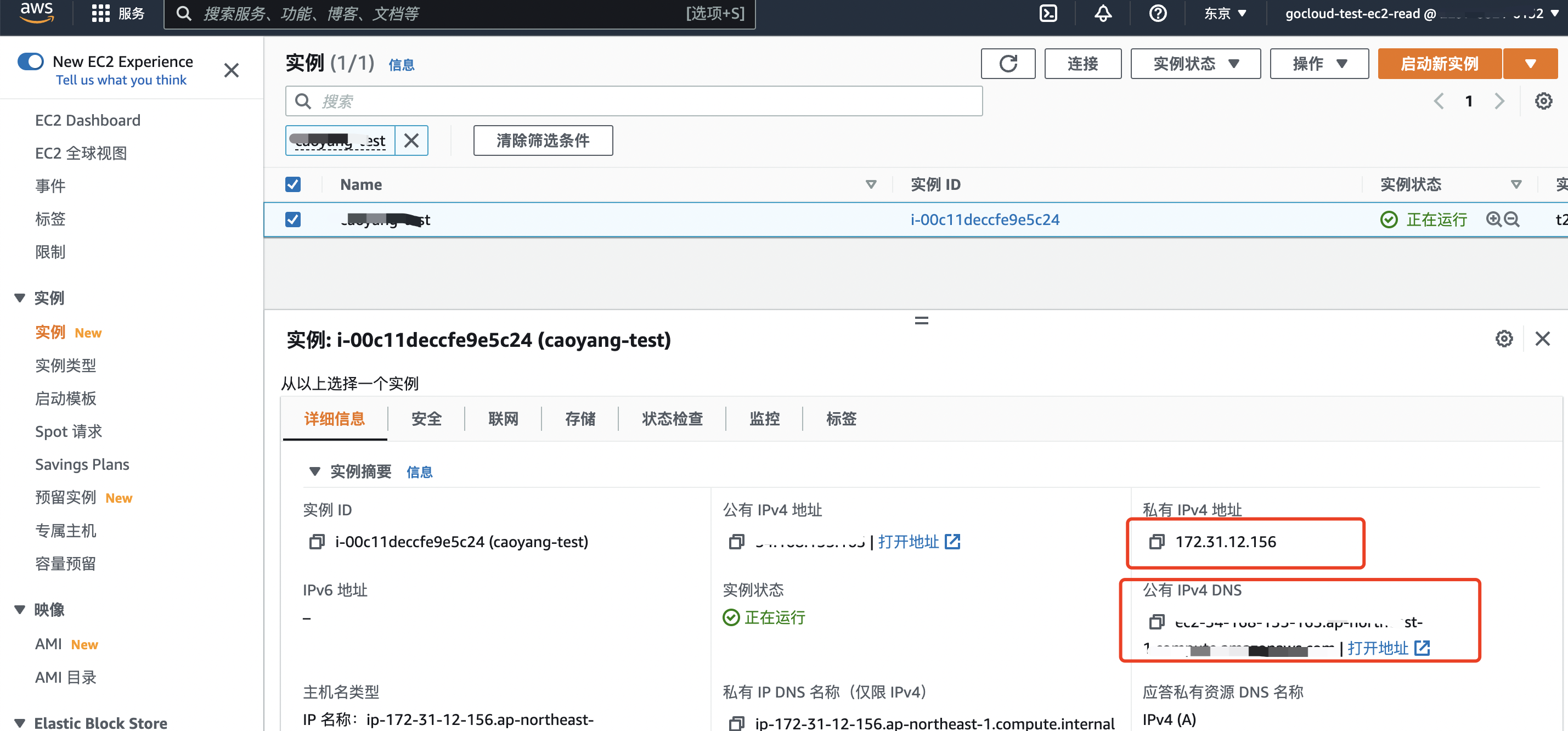Copy the instance ID value
The image size is (1568, 731).
point(317,542)
